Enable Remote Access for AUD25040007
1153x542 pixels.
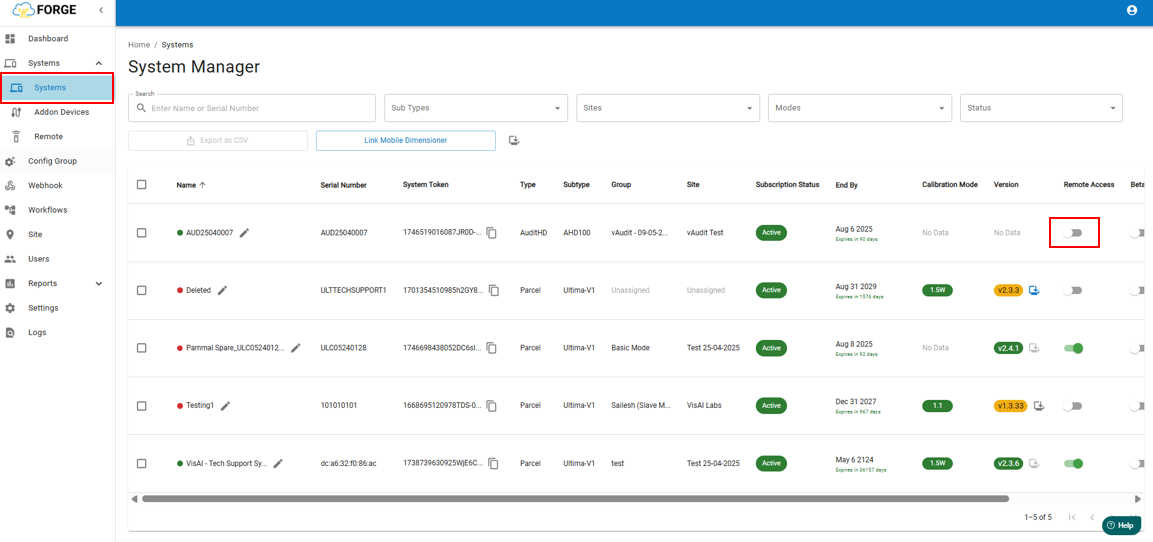tap(1073, 233)
